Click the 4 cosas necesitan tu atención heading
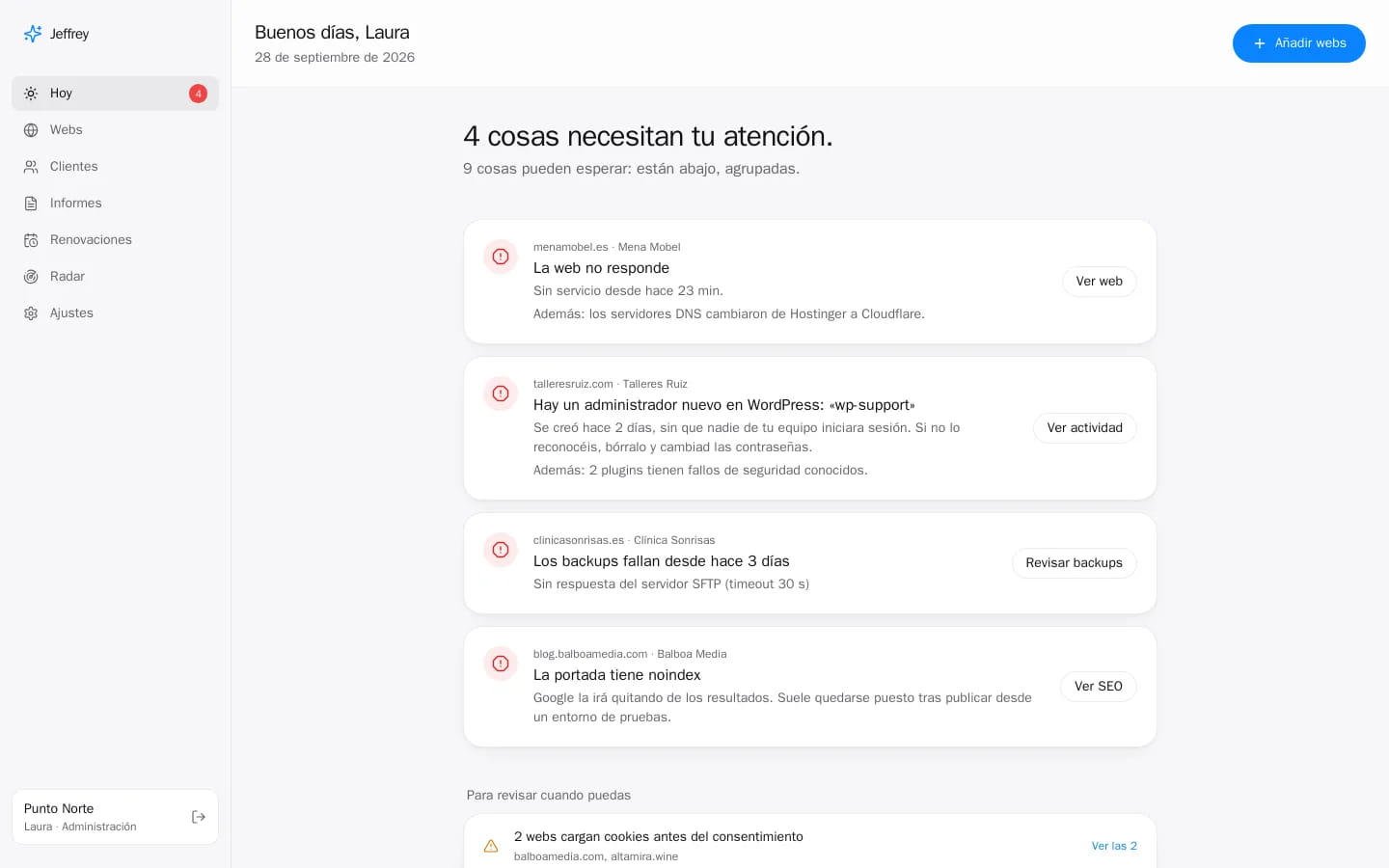This screenshot has height=868, width=1389. coord(648,136)
